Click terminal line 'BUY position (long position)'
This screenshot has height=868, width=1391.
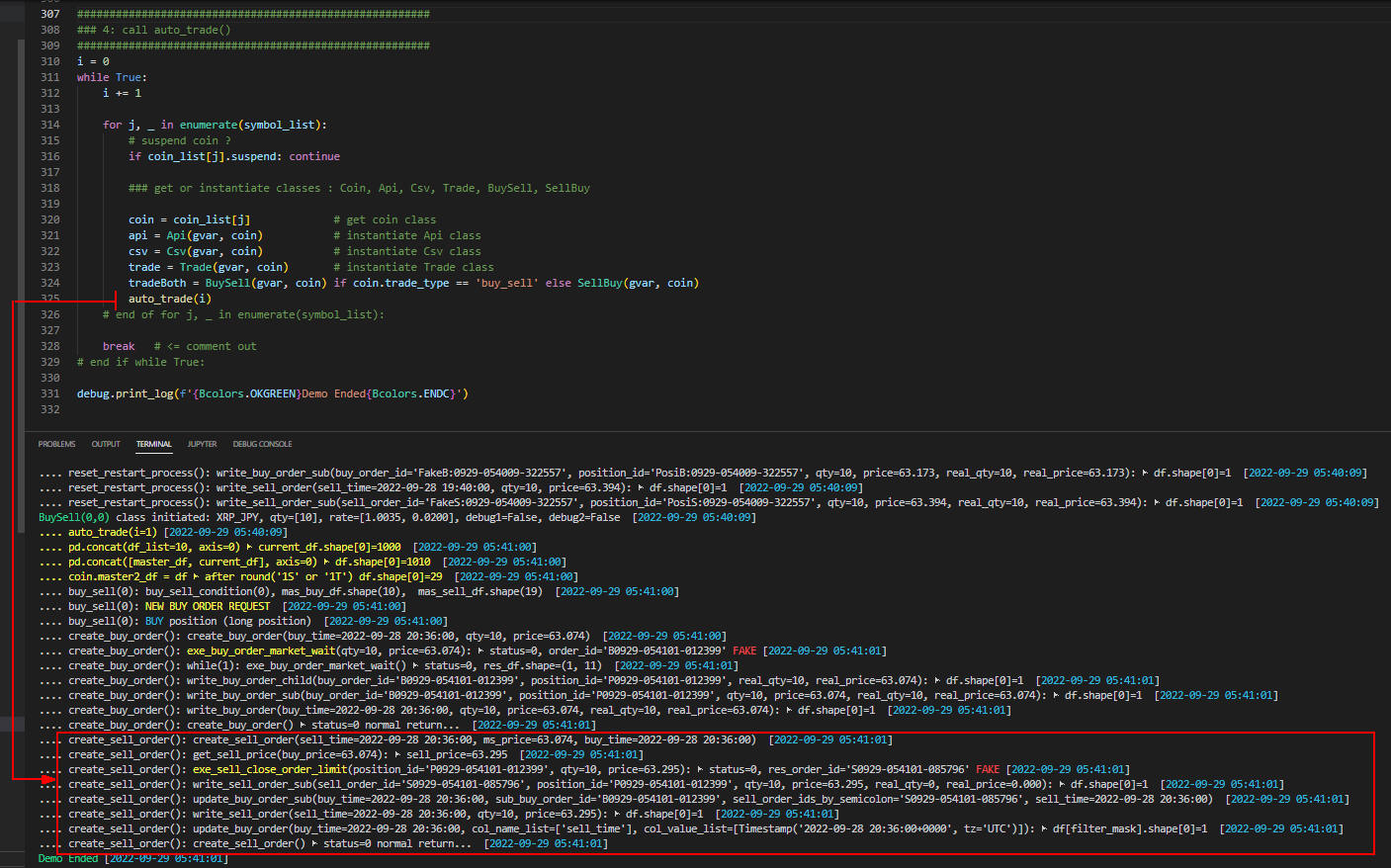click(243, 621)
